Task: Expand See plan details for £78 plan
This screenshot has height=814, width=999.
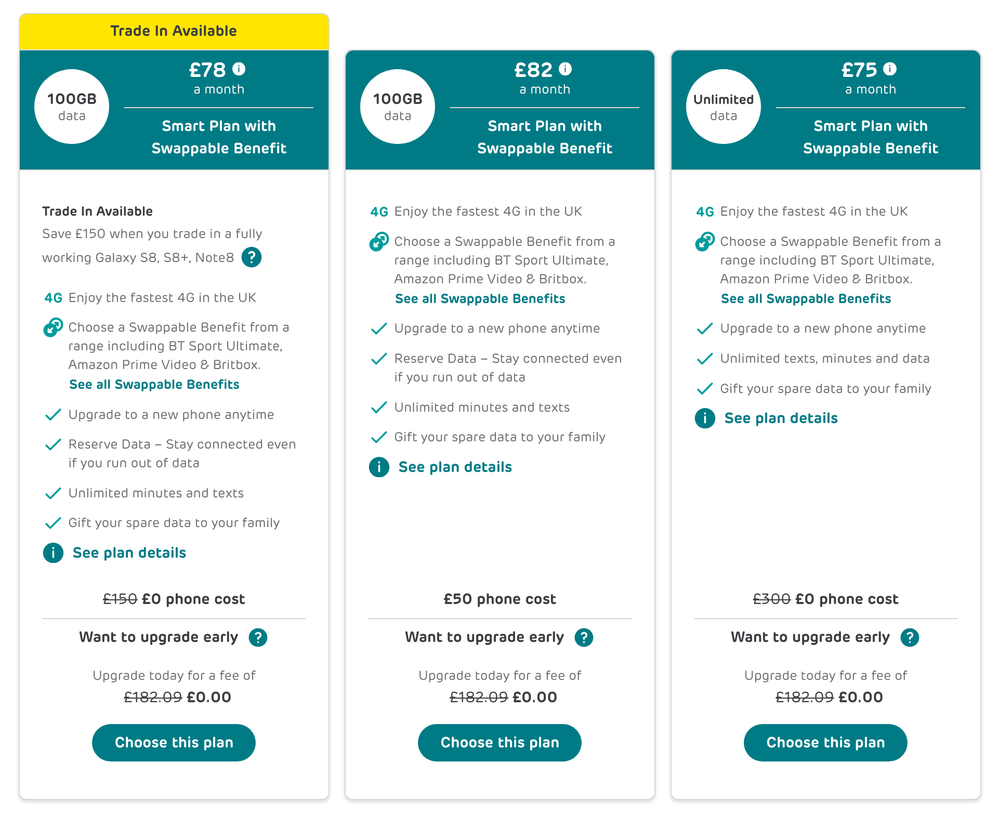Action: [129, 553]
